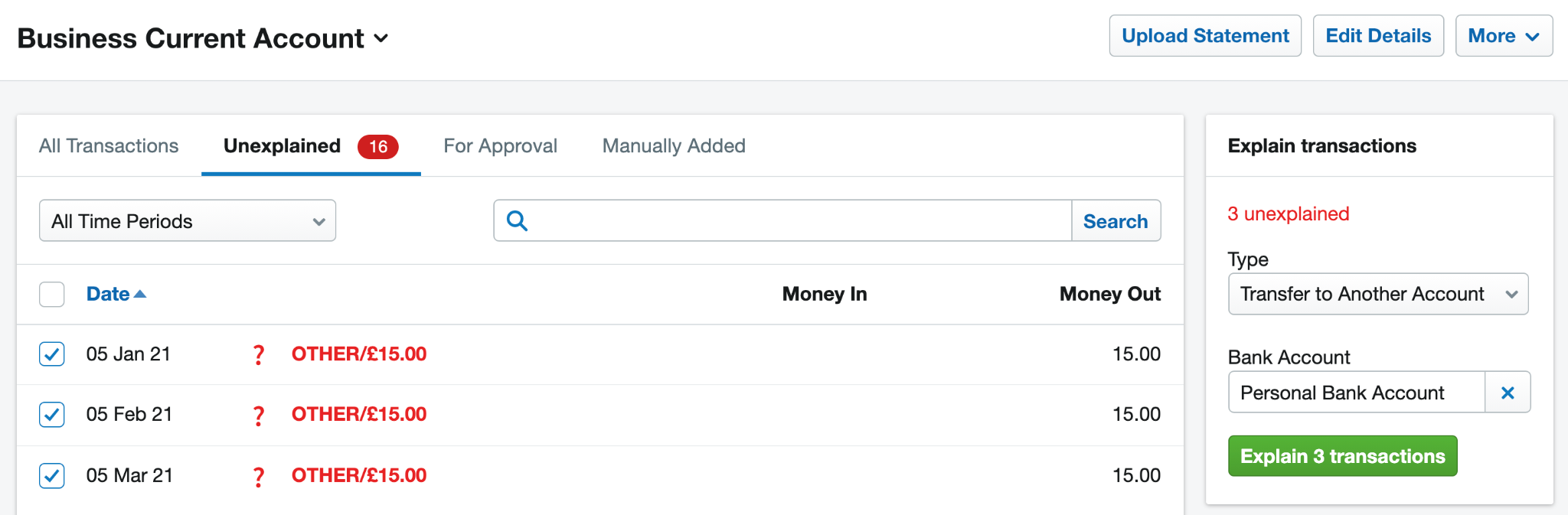
Task: Click into the transaction search field
Action: [800, 221]
